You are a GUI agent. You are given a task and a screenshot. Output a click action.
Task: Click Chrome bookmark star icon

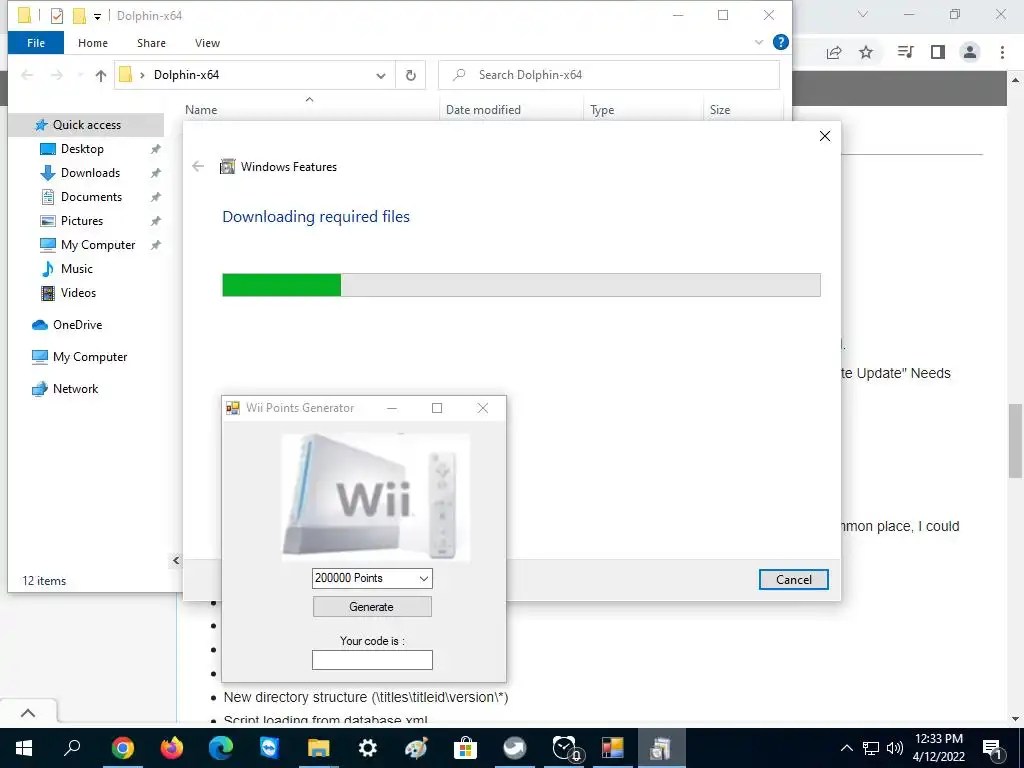(866, 52)
